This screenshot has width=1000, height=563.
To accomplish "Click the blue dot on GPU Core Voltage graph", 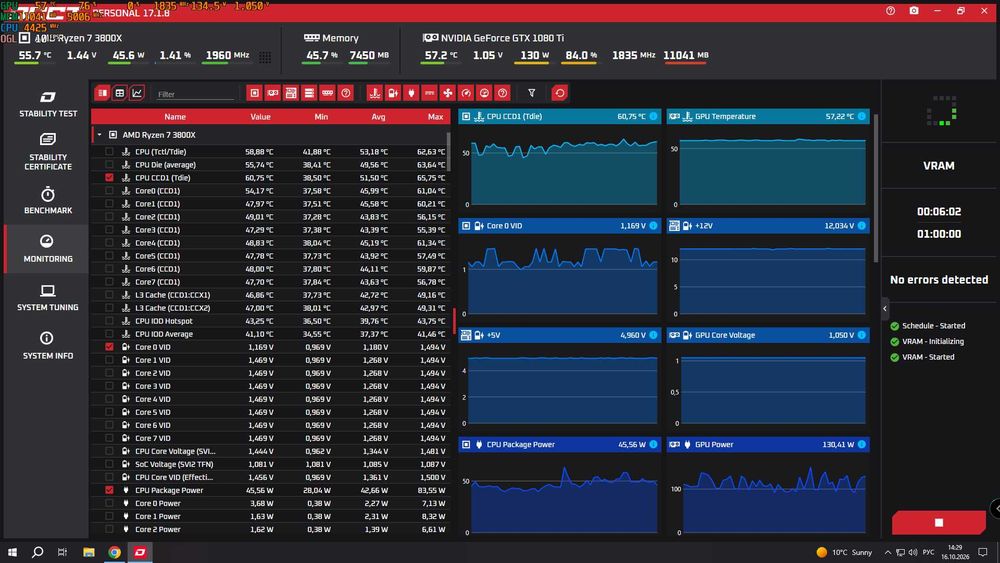I will pos(862,335).
